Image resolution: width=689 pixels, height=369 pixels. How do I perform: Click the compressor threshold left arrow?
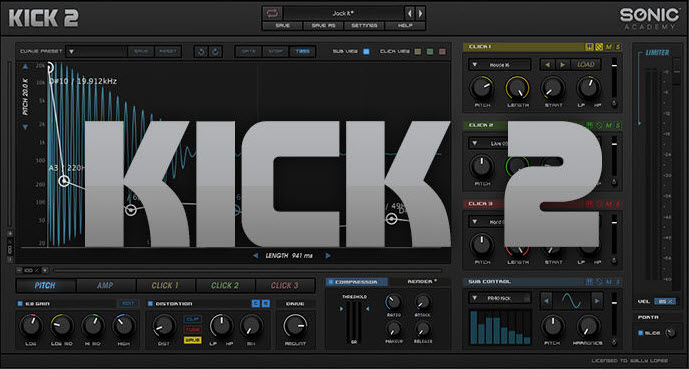point(342,309)
